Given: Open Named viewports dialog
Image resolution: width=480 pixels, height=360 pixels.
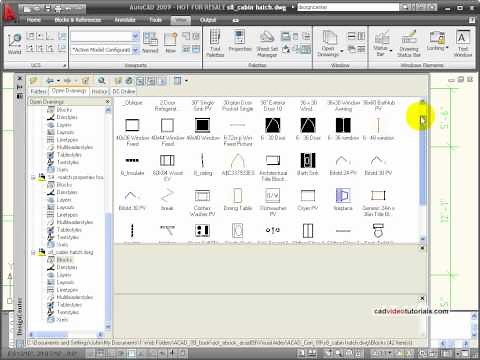Looking at the screenshot, I should (x=150, y=43).
